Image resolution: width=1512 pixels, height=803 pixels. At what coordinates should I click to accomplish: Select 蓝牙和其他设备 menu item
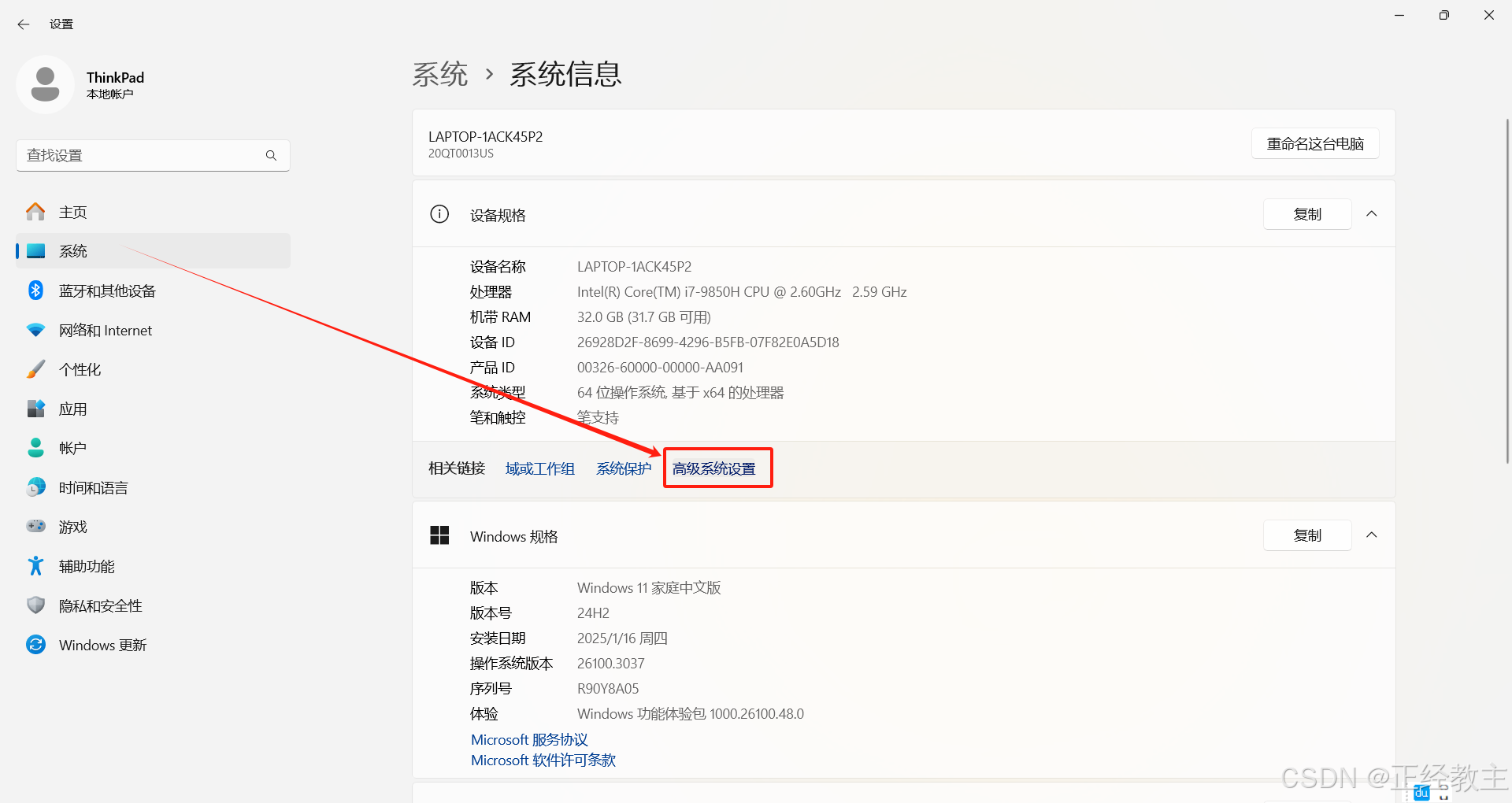click(153, 290)
